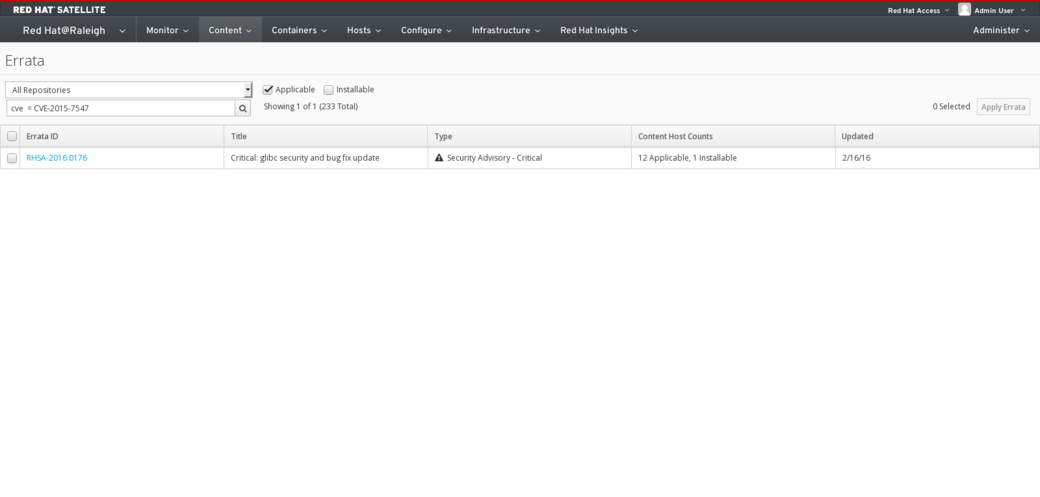Click the search magnifier button
This screenshot has height=497, width=1040.
click(243, 108)
